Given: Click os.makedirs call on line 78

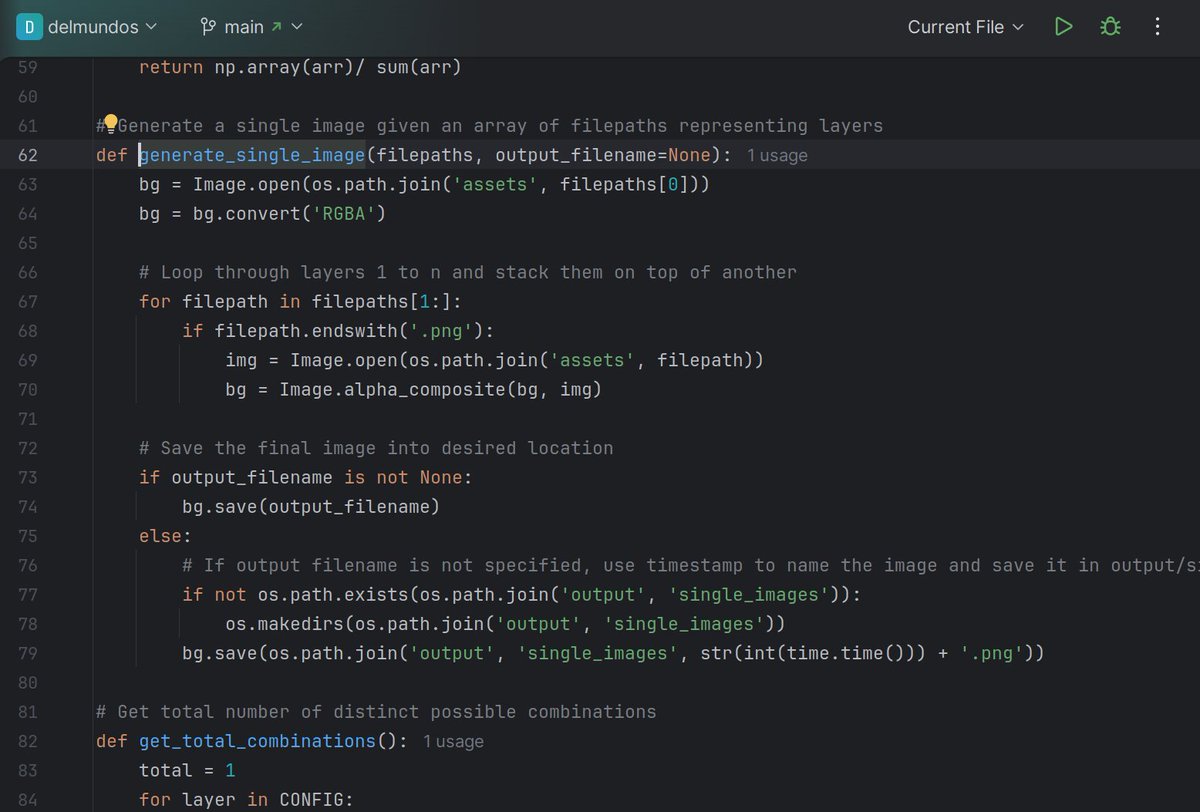Looking at the screenshot, I should click(x=505, y=624).
